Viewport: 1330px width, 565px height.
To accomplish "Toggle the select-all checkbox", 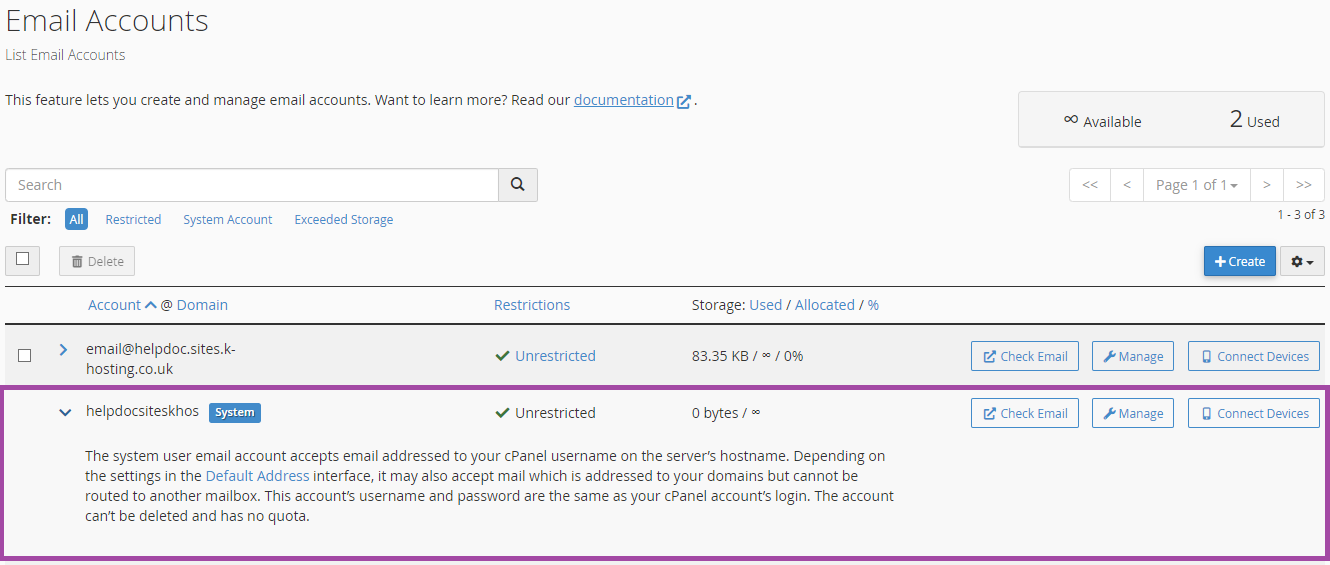I will click(23, 259).
